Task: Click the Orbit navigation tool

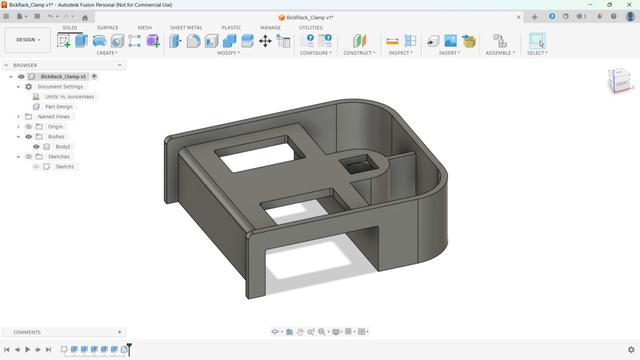Action: (275, 332)
